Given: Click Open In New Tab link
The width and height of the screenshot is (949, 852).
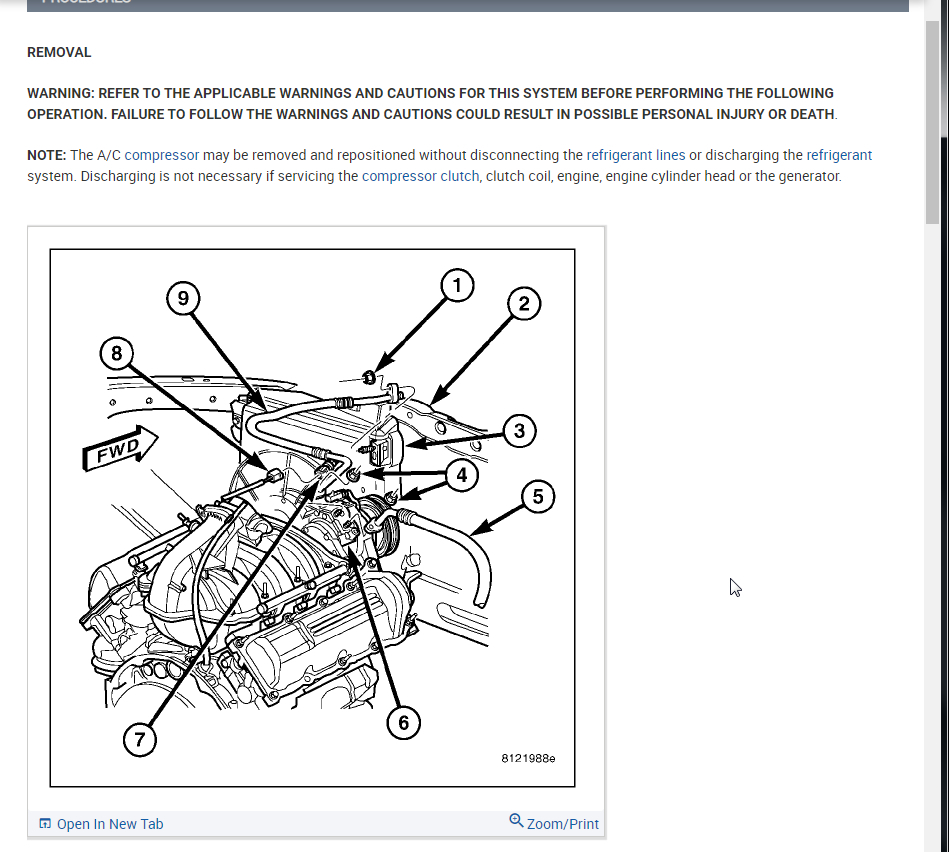Looking at the screenshot, I should click(110, 824).
